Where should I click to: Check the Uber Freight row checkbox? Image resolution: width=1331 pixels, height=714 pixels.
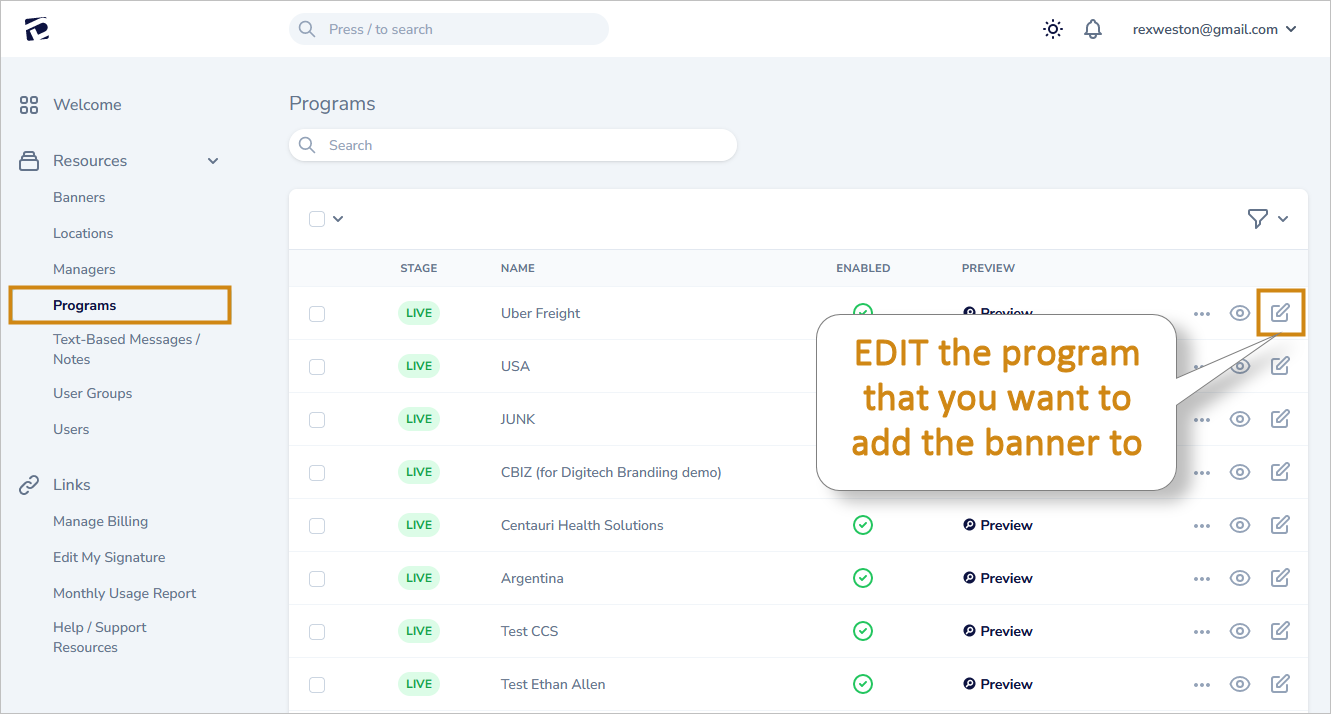pos(317,314)
